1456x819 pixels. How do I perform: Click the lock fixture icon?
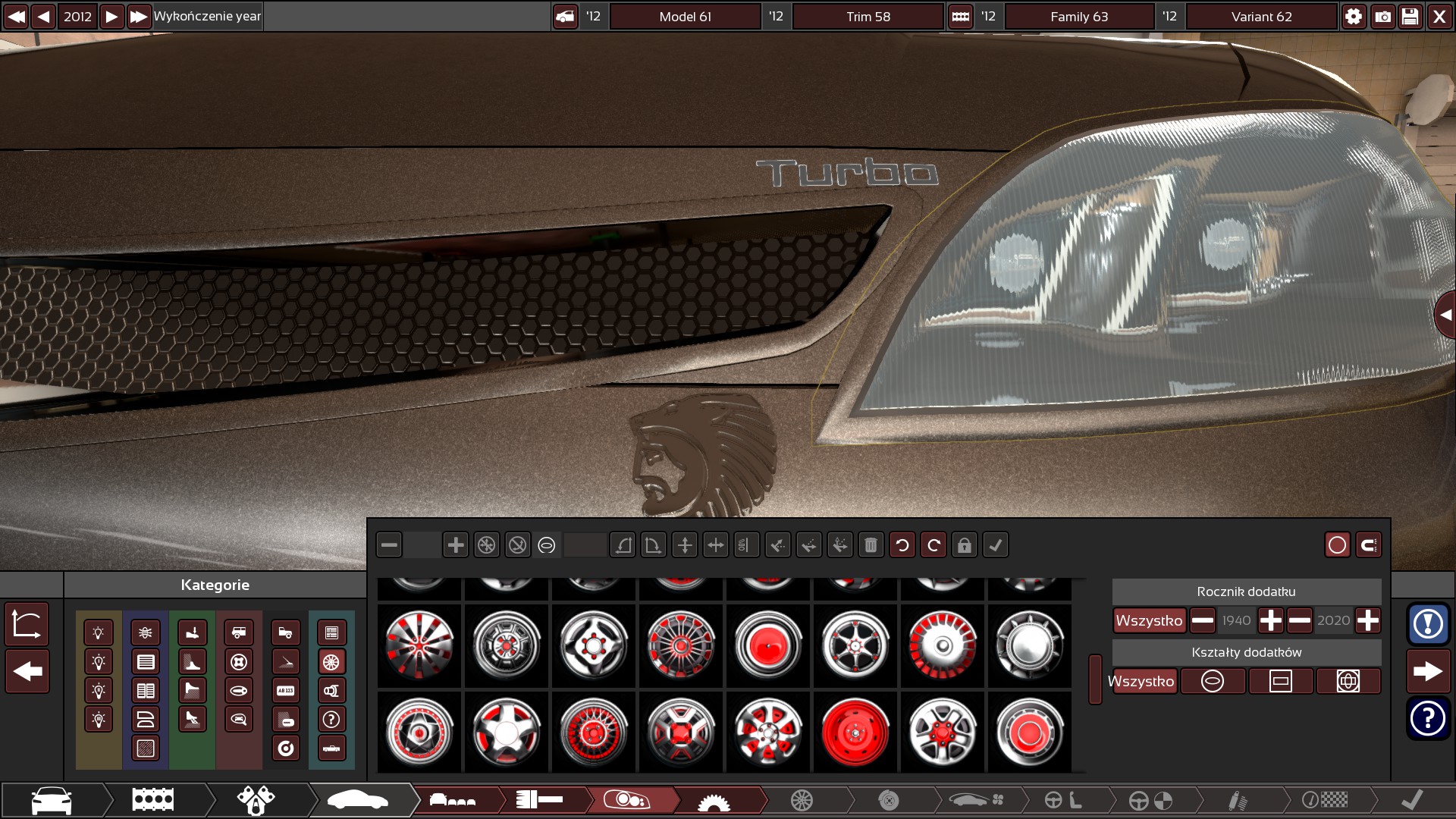tap(964, 545)
